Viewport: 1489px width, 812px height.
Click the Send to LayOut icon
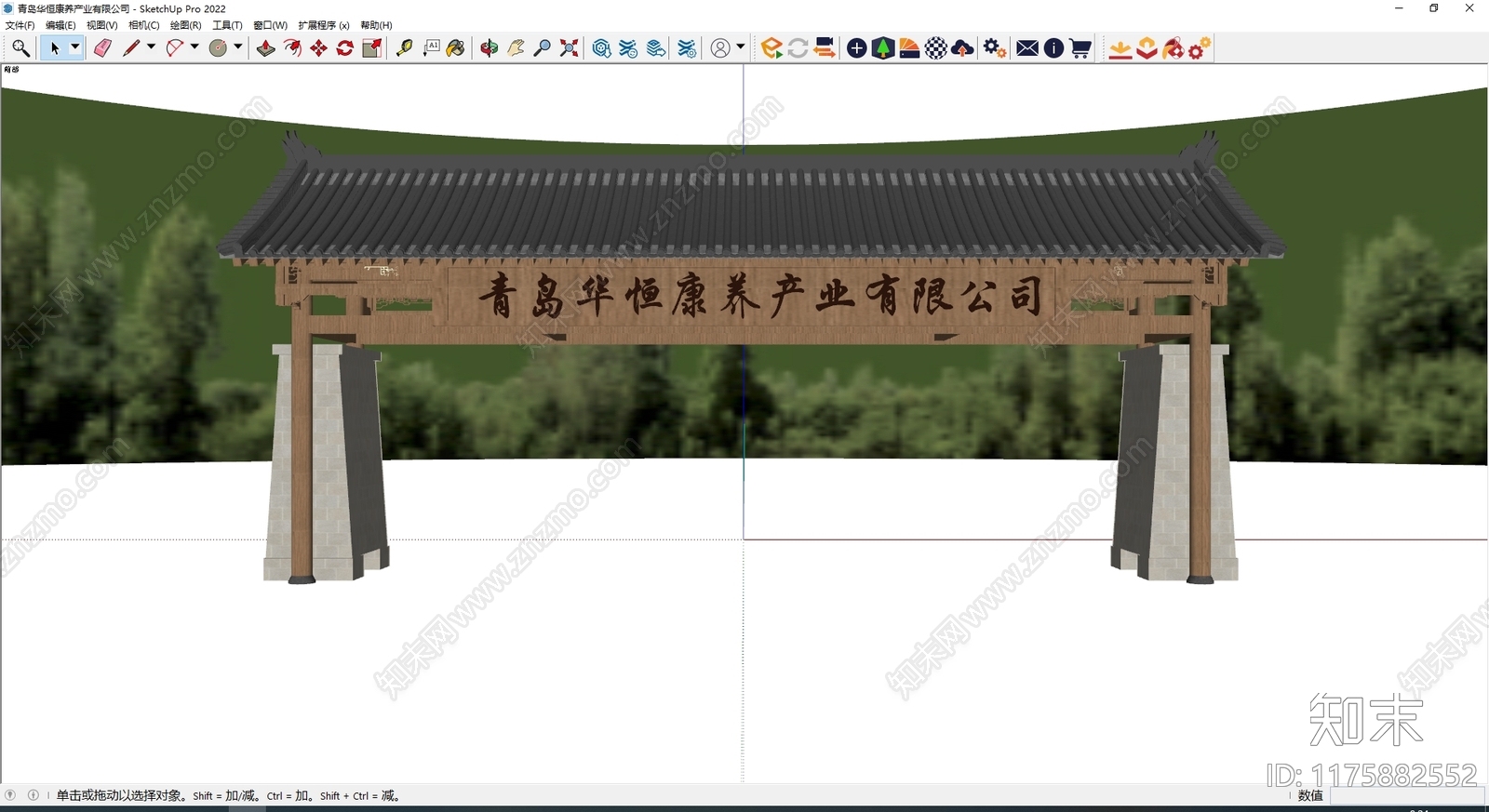[x=656, y=48]
